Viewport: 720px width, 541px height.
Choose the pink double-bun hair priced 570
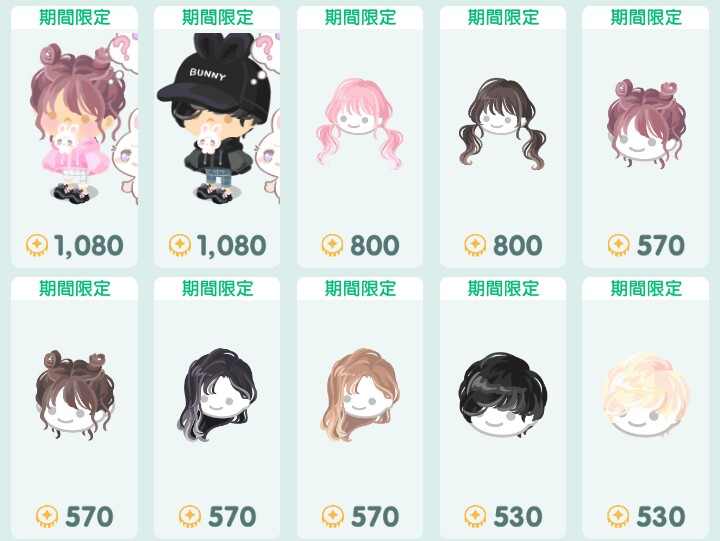pos(646,124)
